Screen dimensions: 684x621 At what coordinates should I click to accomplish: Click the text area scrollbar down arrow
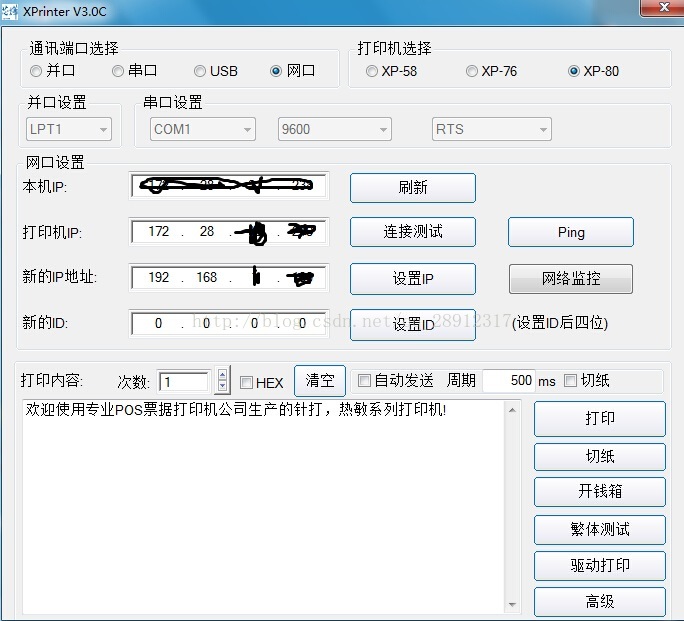click(513, 604)
